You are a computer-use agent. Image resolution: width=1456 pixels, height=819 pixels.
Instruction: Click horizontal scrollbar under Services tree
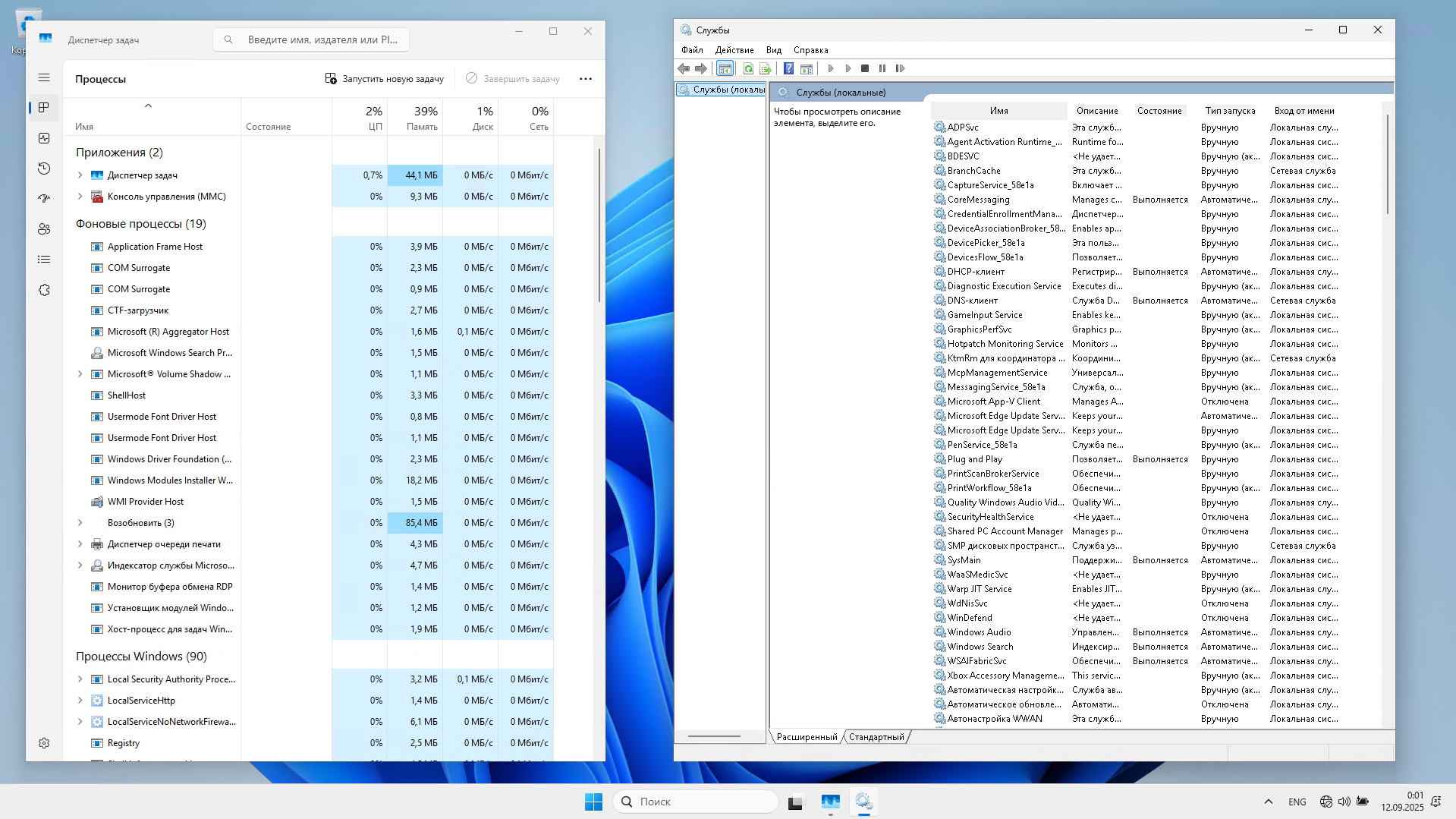[714, 736]
